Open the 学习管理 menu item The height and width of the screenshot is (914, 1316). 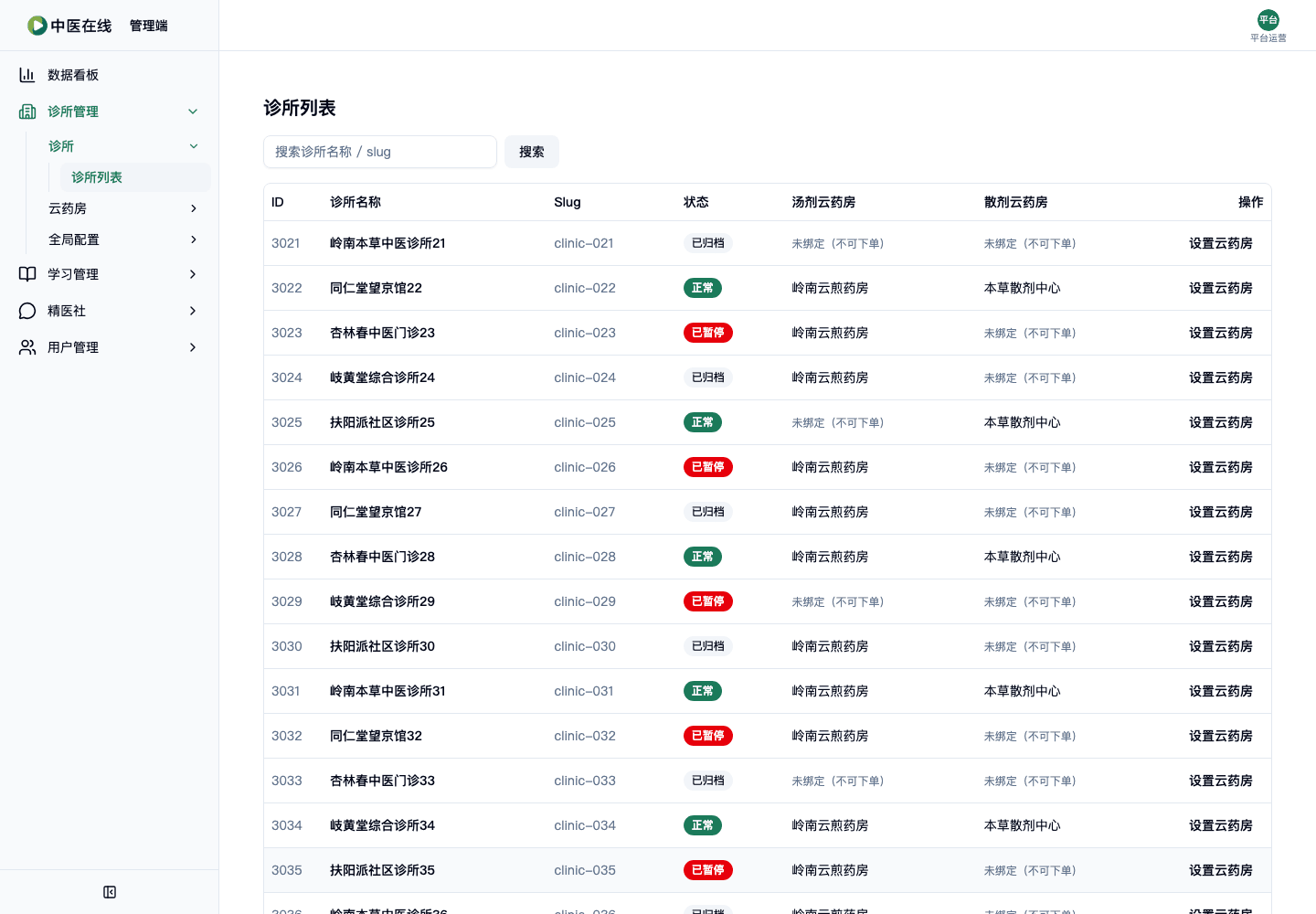coord(110,274)
